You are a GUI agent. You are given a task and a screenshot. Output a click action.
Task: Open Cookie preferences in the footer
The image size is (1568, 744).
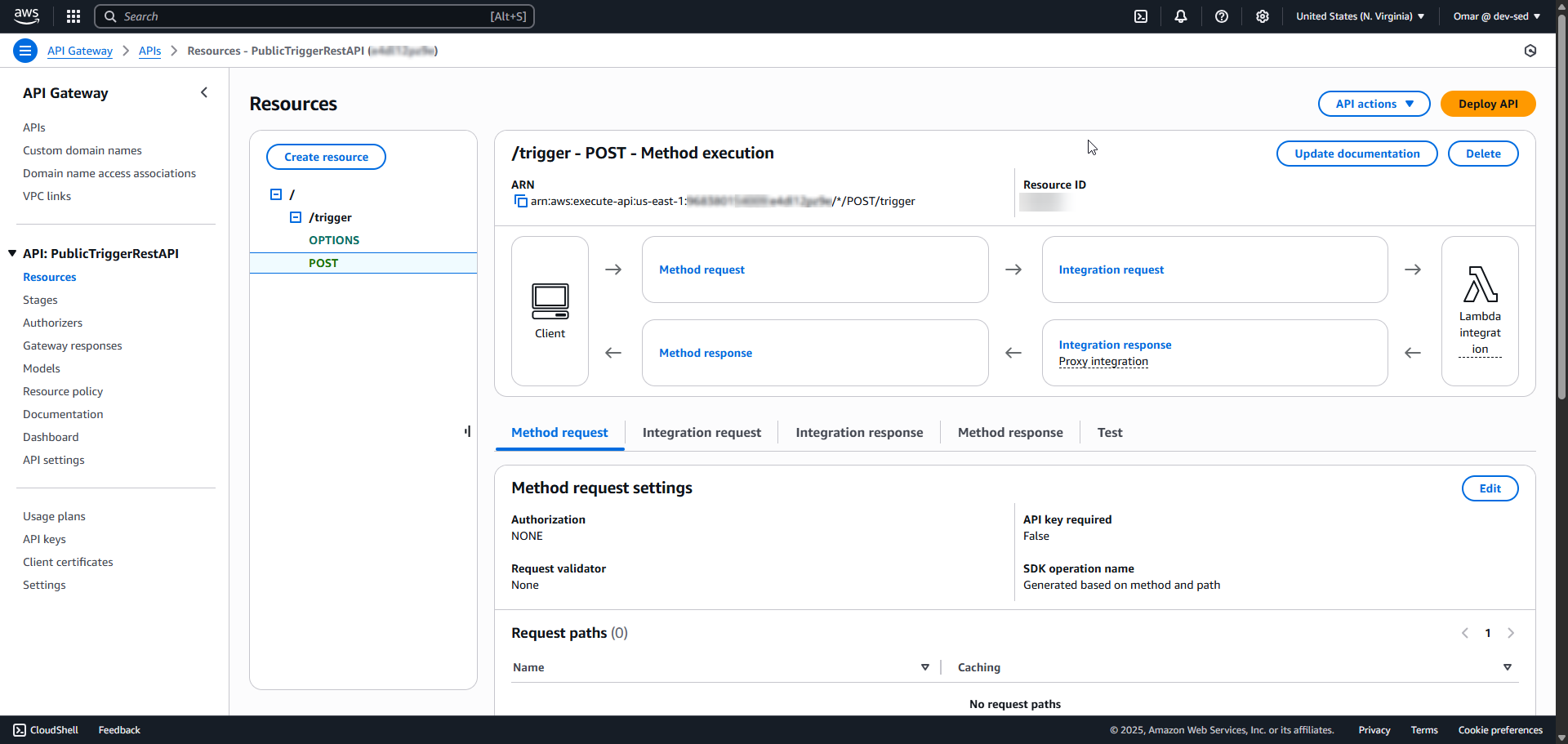(x=1500, y=730)
